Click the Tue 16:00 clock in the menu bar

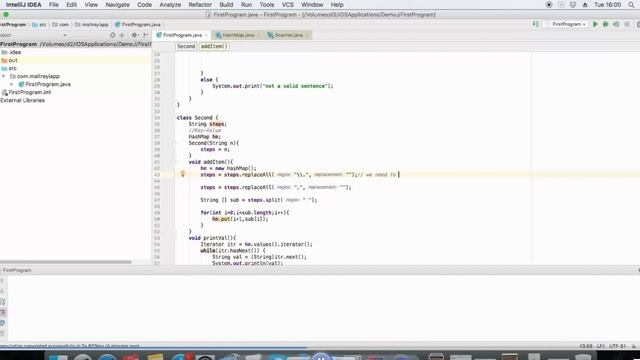(608, 5)
